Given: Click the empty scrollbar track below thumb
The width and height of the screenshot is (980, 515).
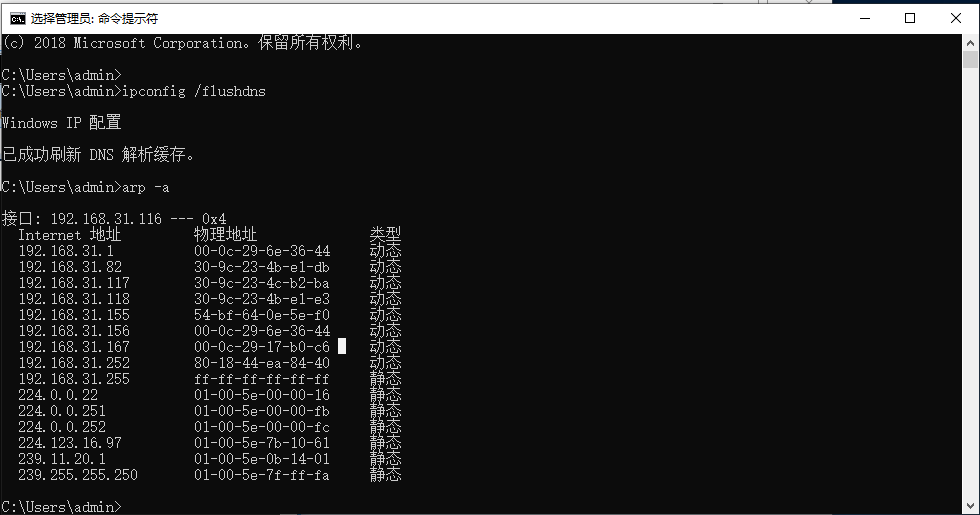Looking at the screenshot, I should pos(970,281).
